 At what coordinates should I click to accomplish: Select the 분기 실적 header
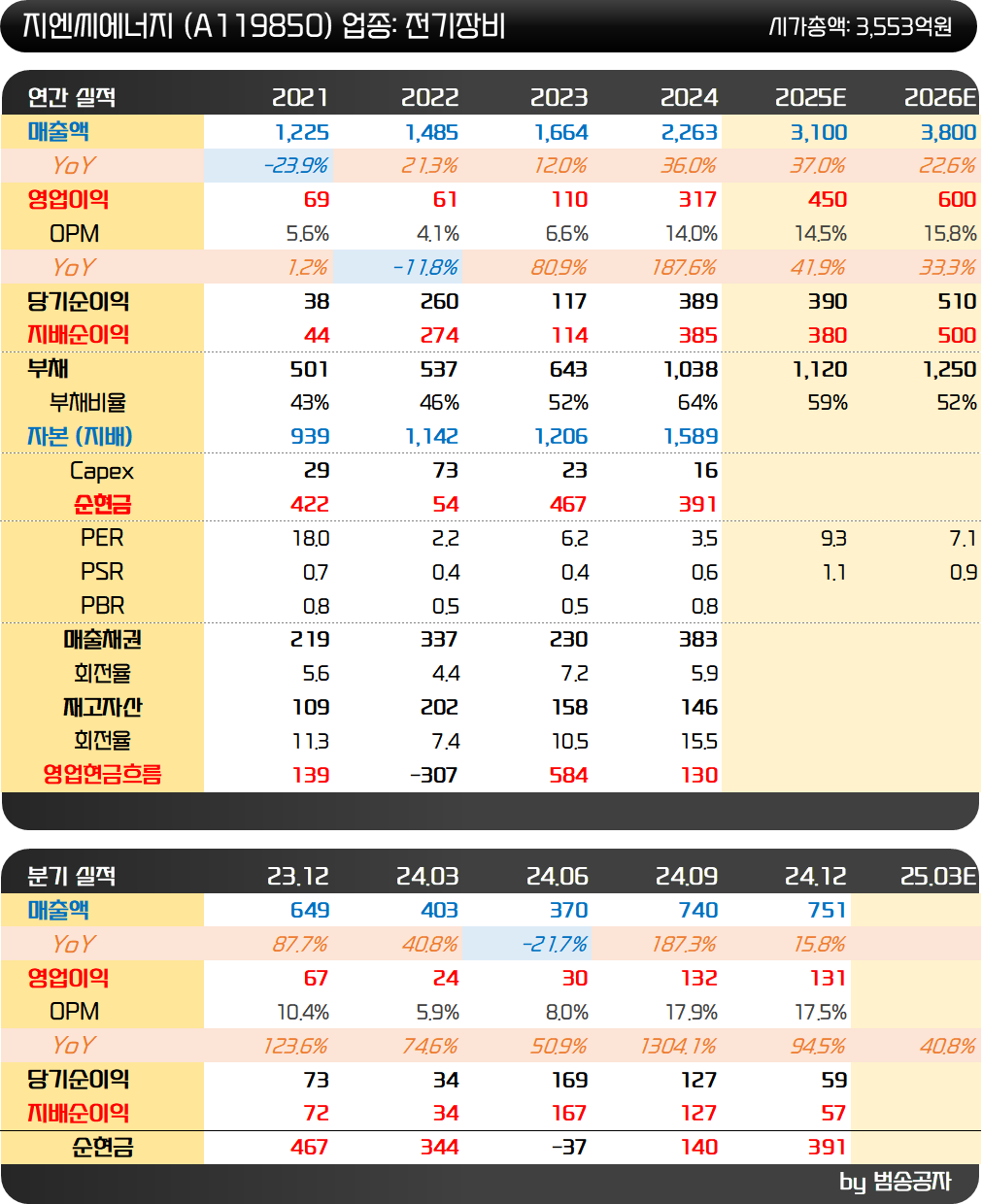(x=72, y=876)
